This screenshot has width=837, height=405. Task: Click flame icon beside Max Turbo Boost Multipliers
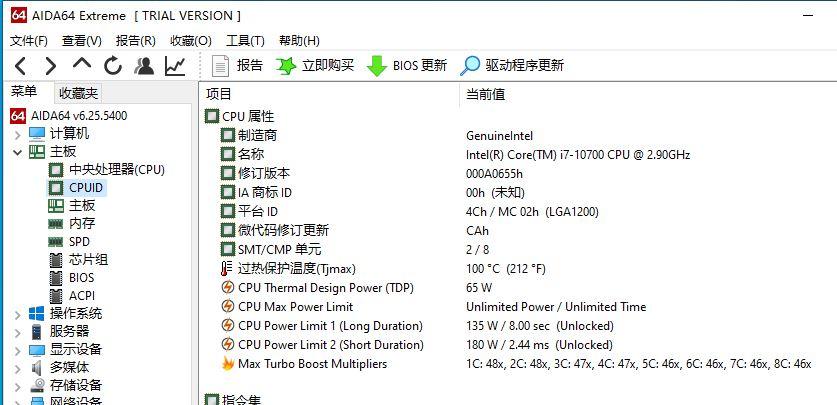point(228,364)
